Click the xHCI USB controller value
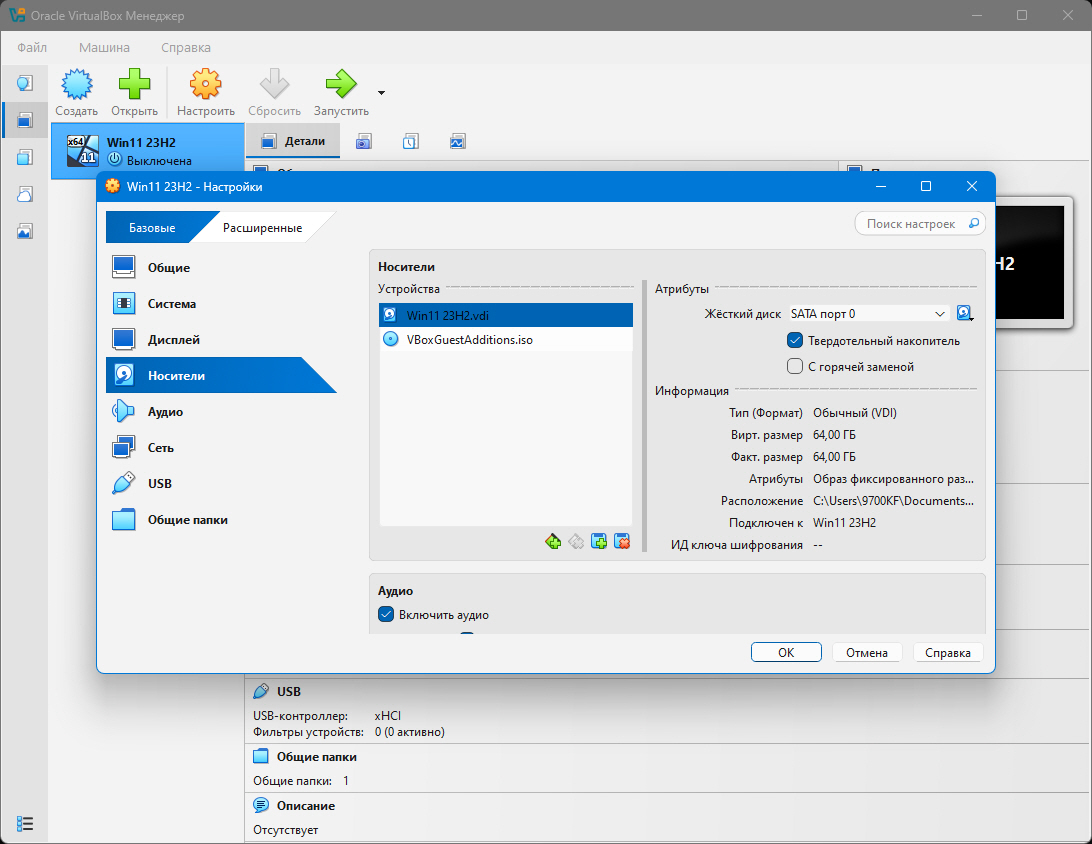The image size is (1092, 844). [387, 716]
